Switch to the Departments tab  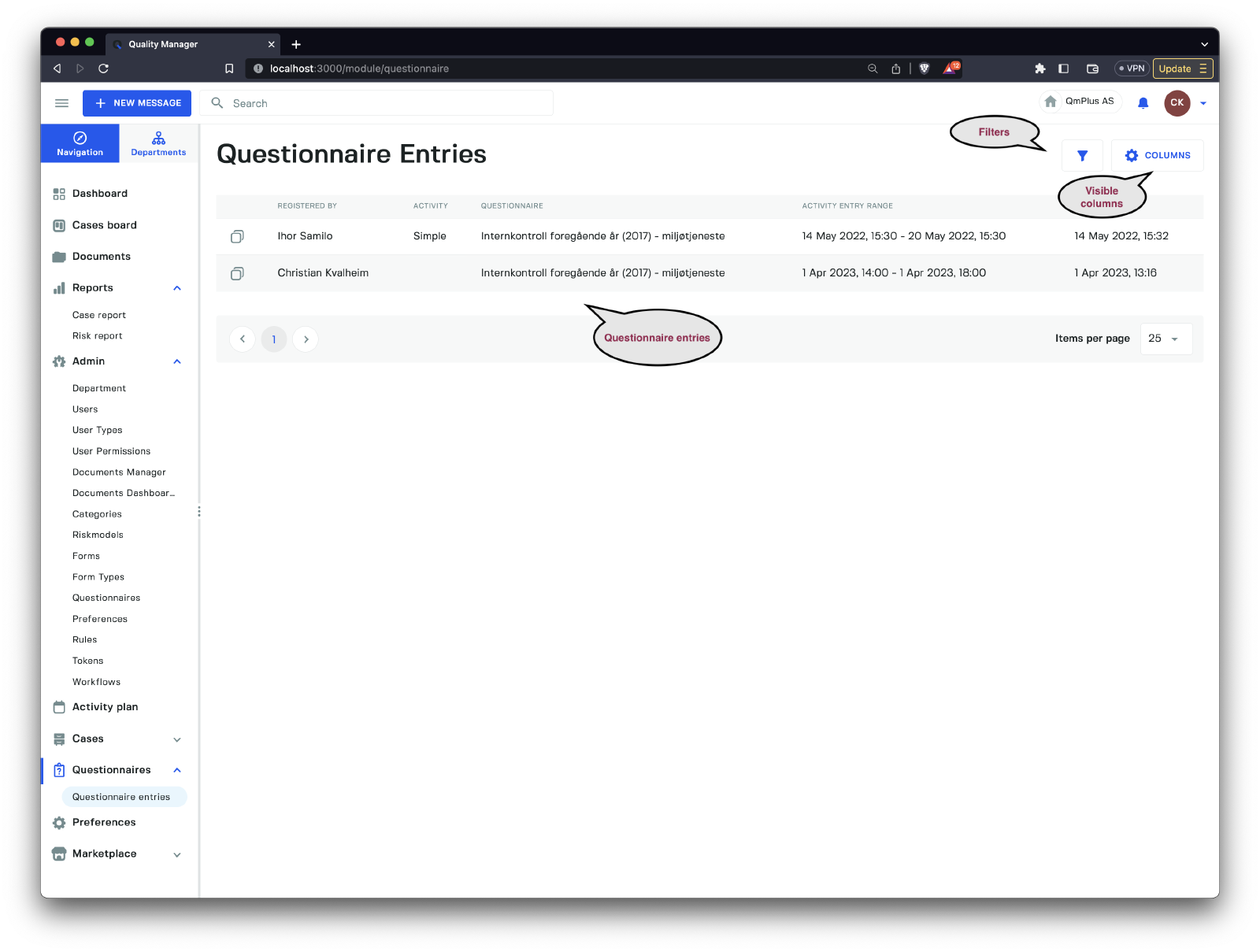point(158,143)
